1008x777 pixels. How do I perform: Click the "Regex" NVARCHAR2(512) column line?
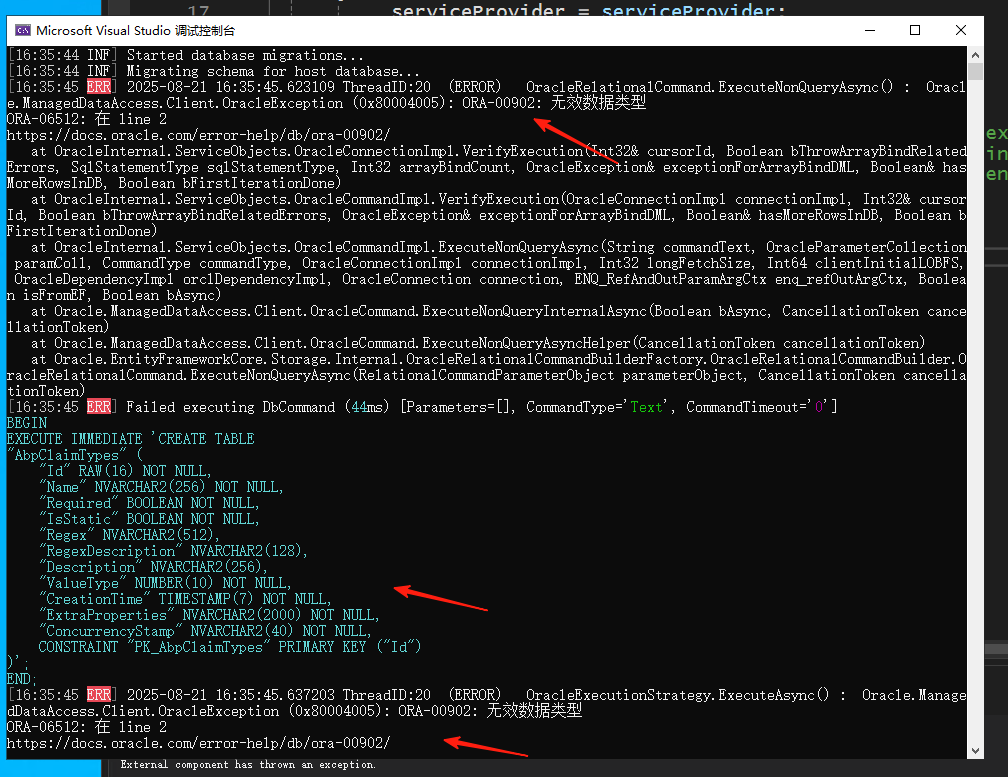click(129, 535)
